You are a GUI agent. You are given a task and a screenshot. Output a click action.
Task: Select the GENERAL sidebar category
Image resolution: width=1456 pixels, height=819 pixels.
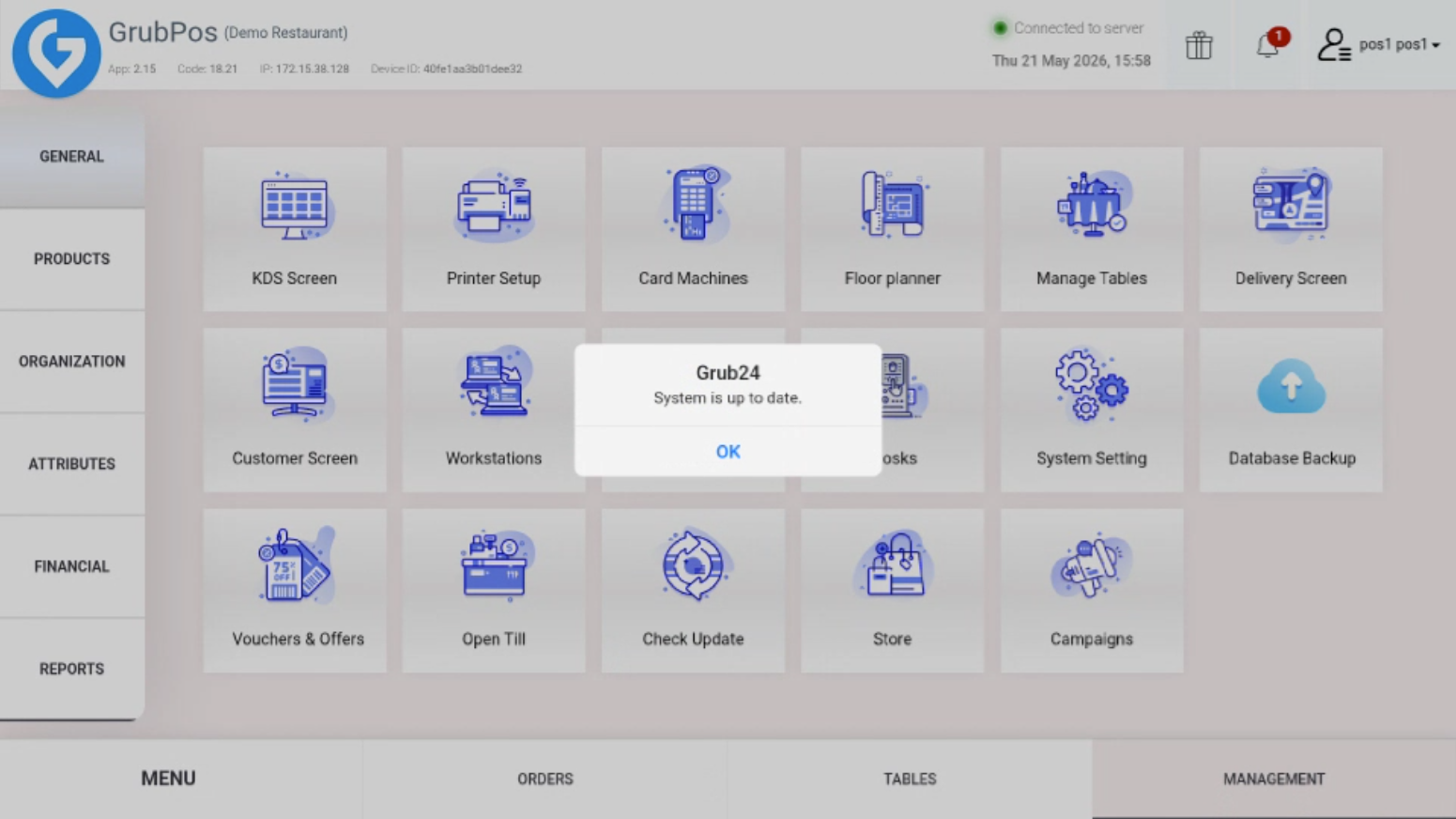[72, 157]
